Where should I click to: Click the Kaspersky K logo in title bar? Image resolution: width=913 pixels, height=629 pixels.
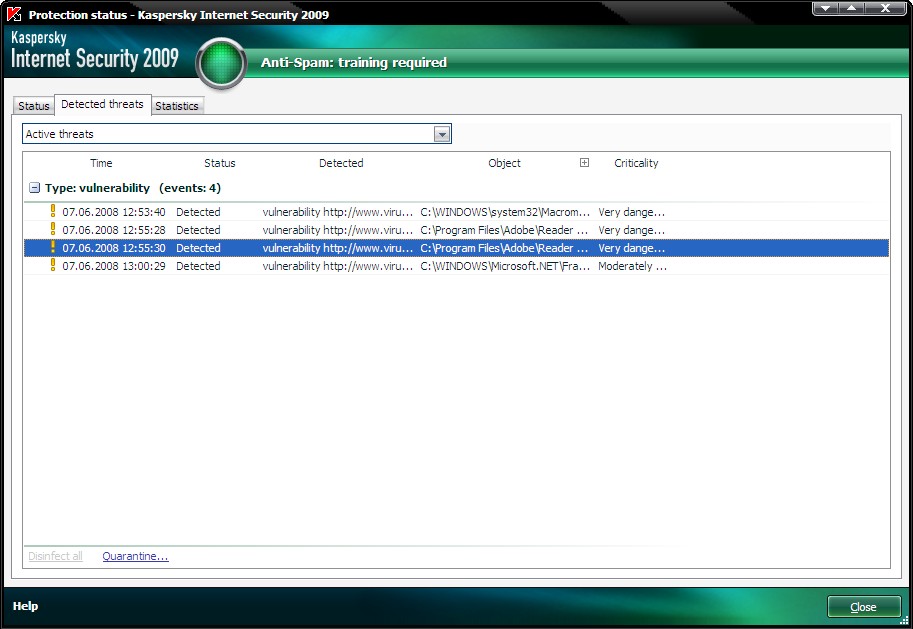click(x=14, y=15)
